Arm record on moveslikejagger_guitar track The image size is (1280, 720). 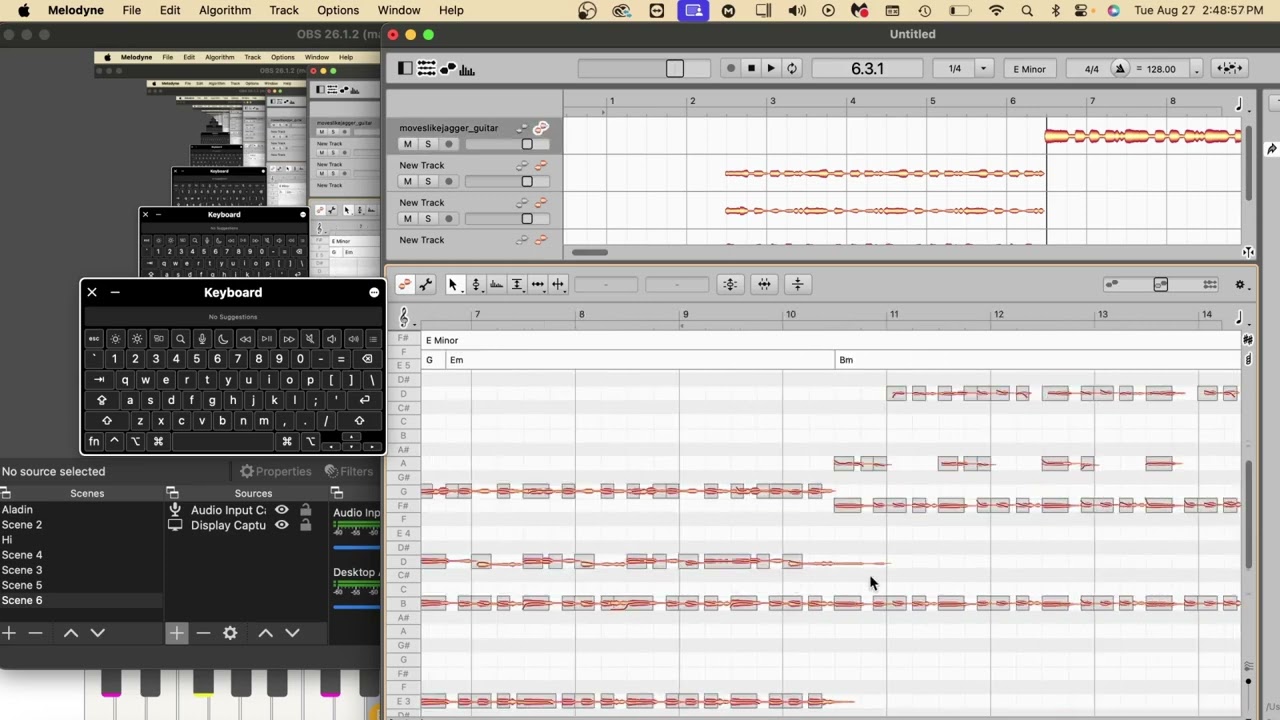click(x=448, y=144)
